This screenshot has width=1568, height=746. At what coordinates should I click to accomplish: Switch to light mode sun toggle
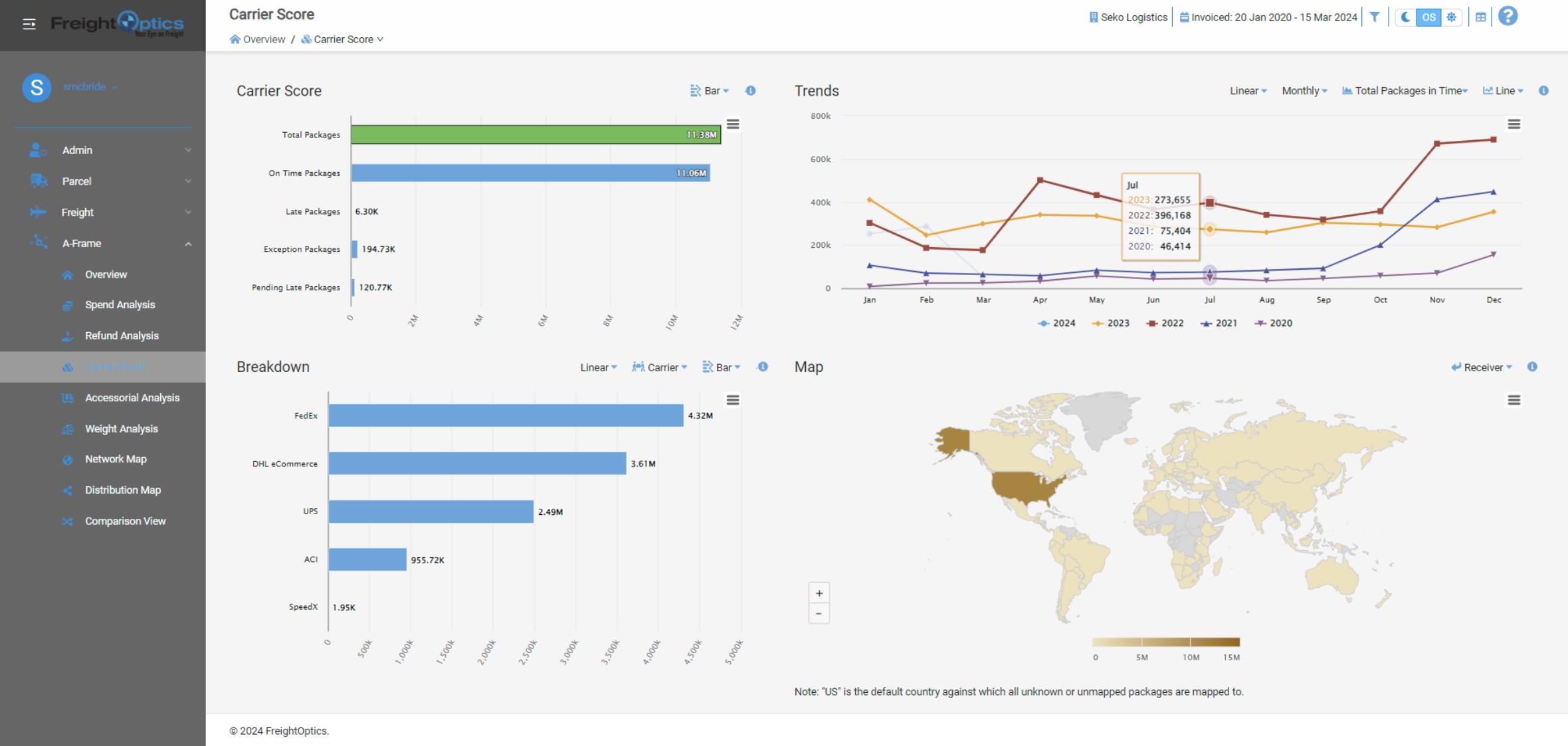click(1452, 17)
